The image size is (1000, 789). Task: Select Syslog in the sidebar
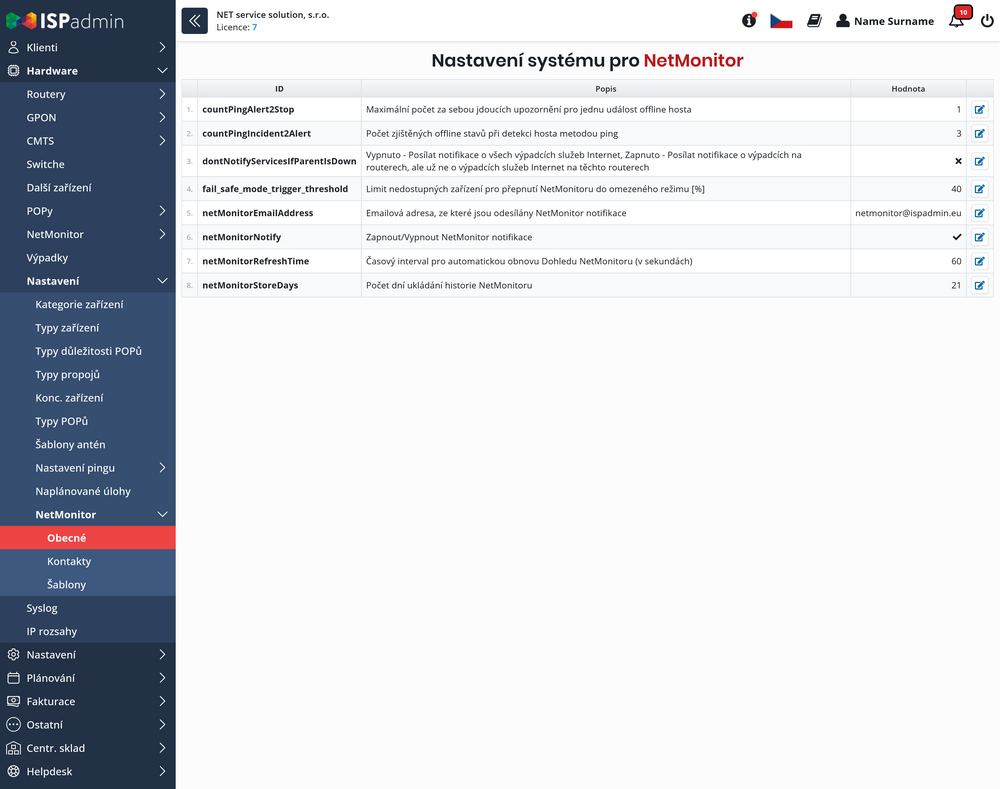point(42,608)
